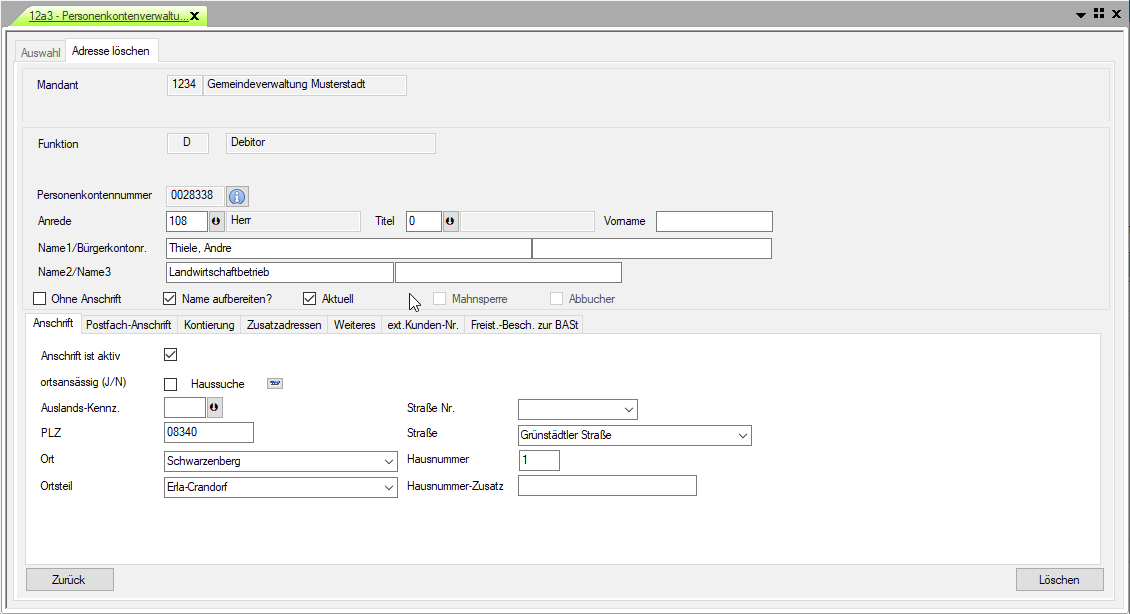Open the Kontierung tab
Viewport: 1130px width, 614px height.
click(x=209, y=325)
